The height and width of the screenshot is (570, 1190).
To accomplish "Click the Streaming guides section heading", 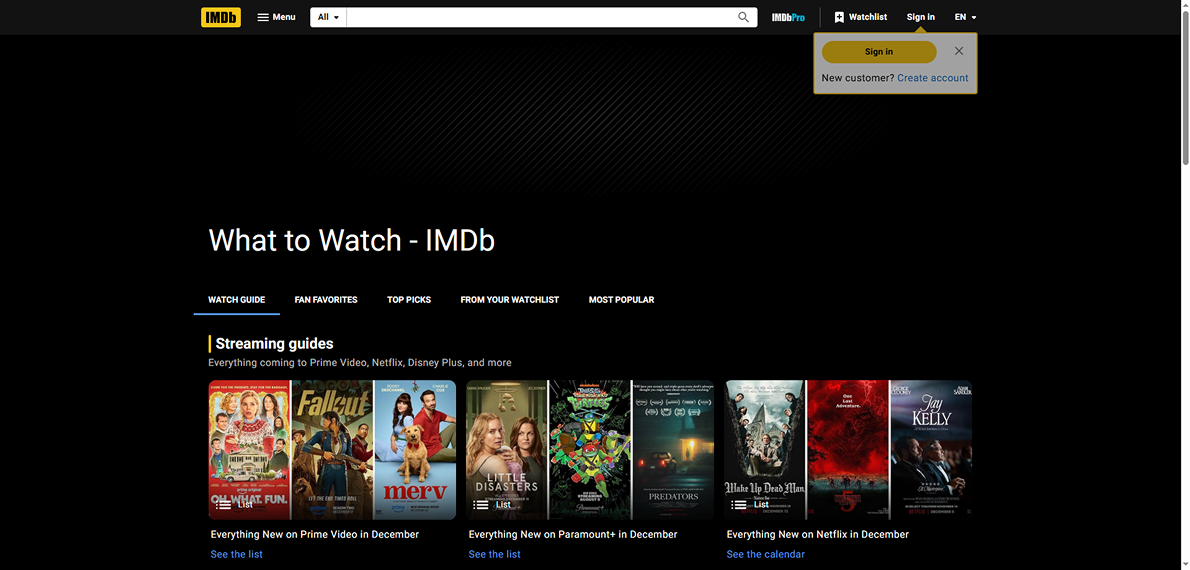I will 274,344.
